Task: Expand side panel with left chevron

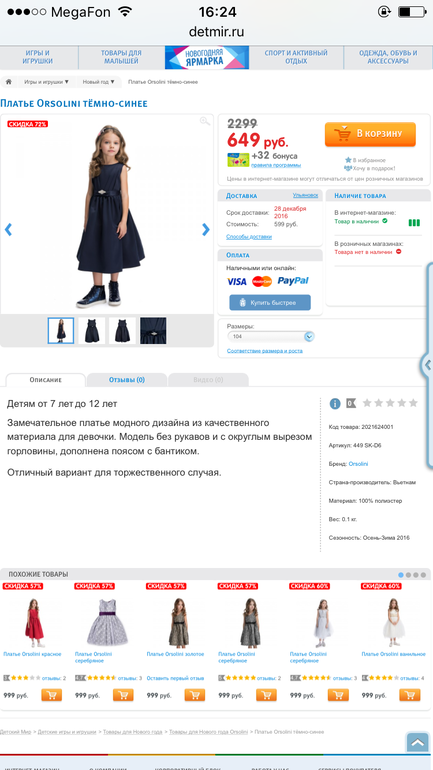Action: tap(428, 365)
